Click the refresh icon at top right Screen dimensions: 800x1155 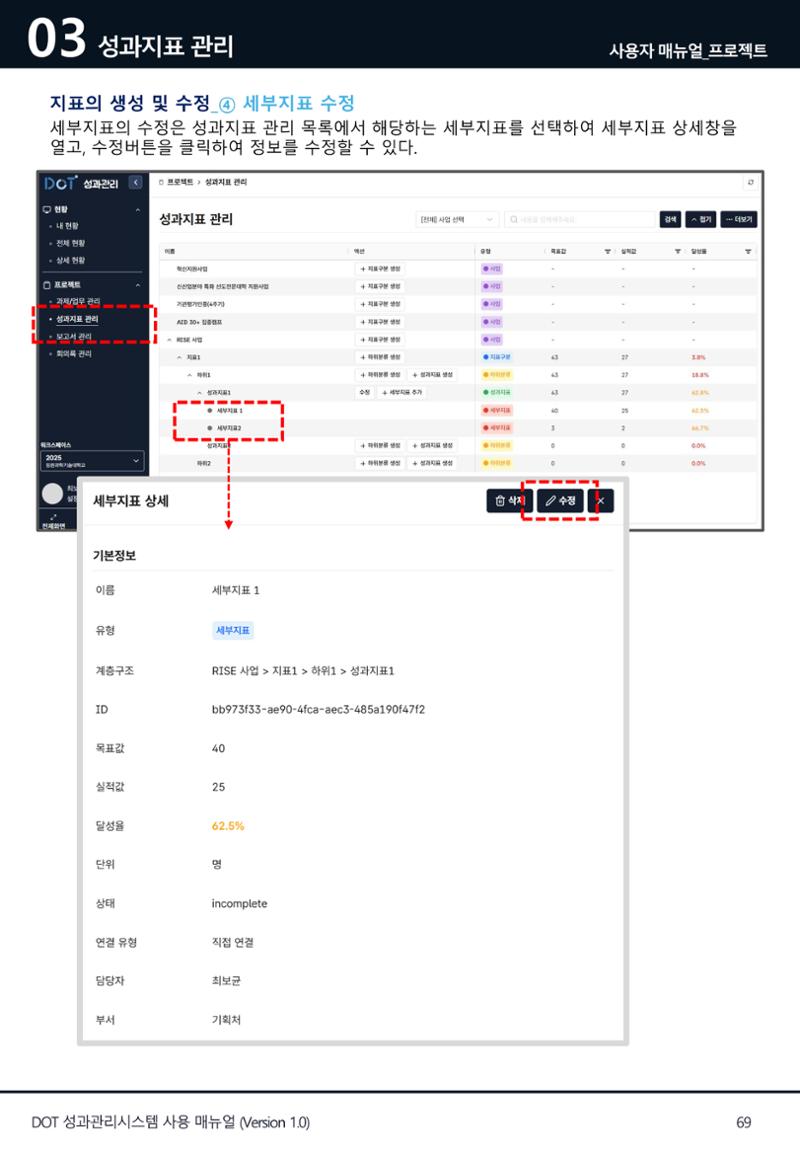pyautogui.click(x=750, y=183)
